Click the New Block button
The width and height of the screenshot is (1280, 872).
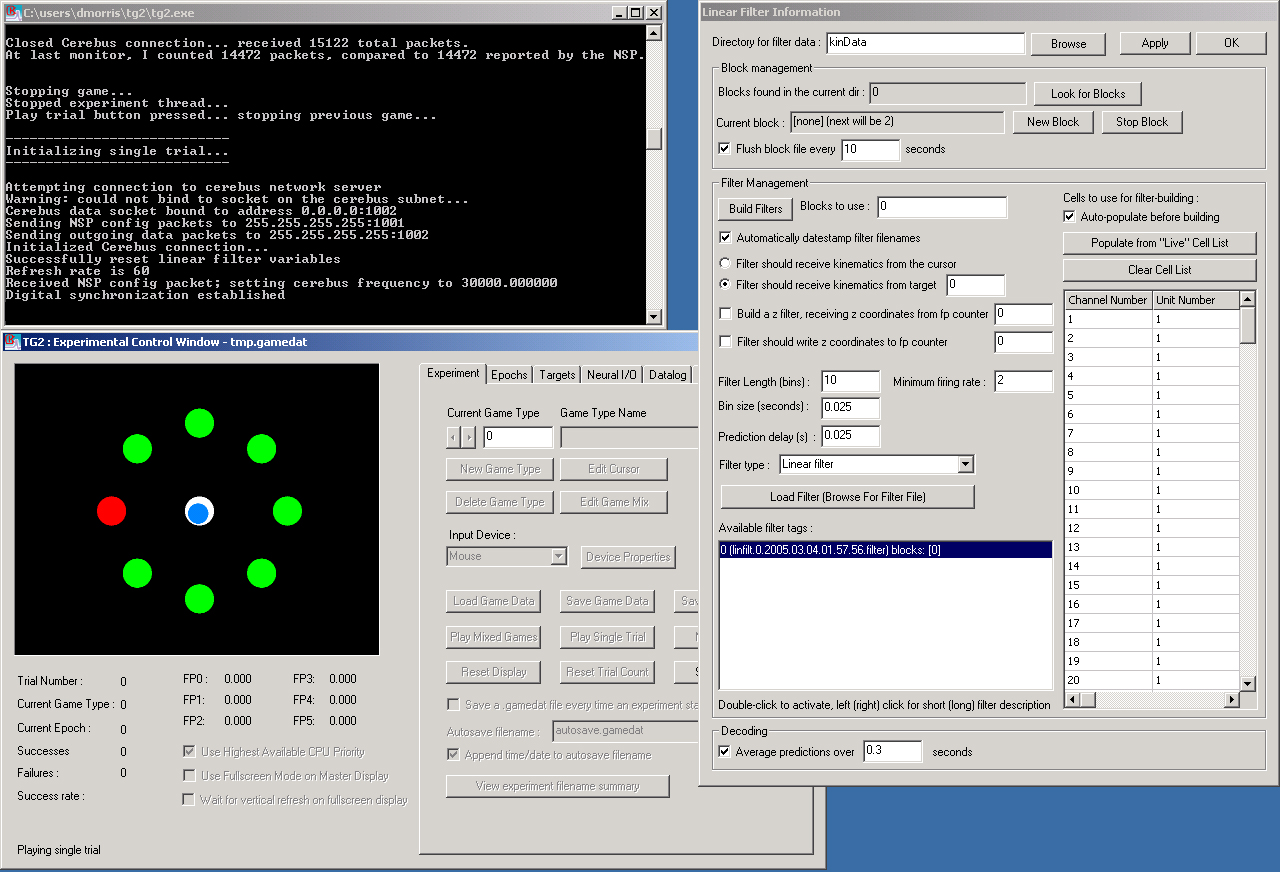[1053, 122]
